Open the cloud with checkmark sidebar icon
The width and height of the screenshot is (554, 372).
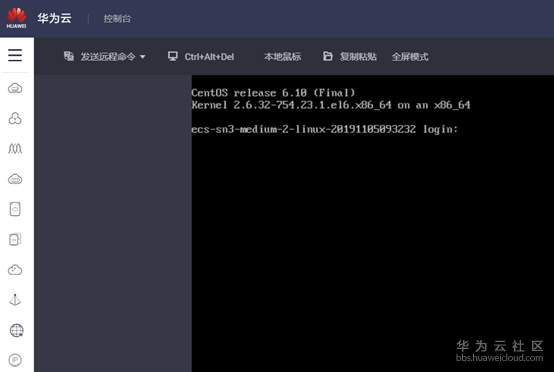coord(15,270)
